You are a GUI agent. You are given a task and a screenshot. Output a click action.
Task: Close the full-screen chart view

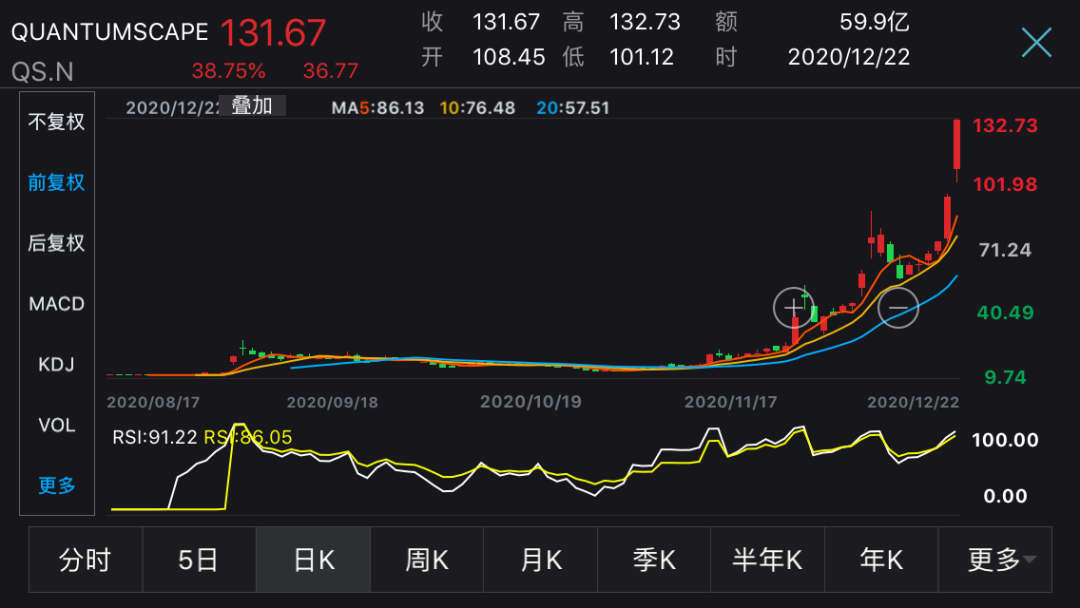(x=1036, y=43)
